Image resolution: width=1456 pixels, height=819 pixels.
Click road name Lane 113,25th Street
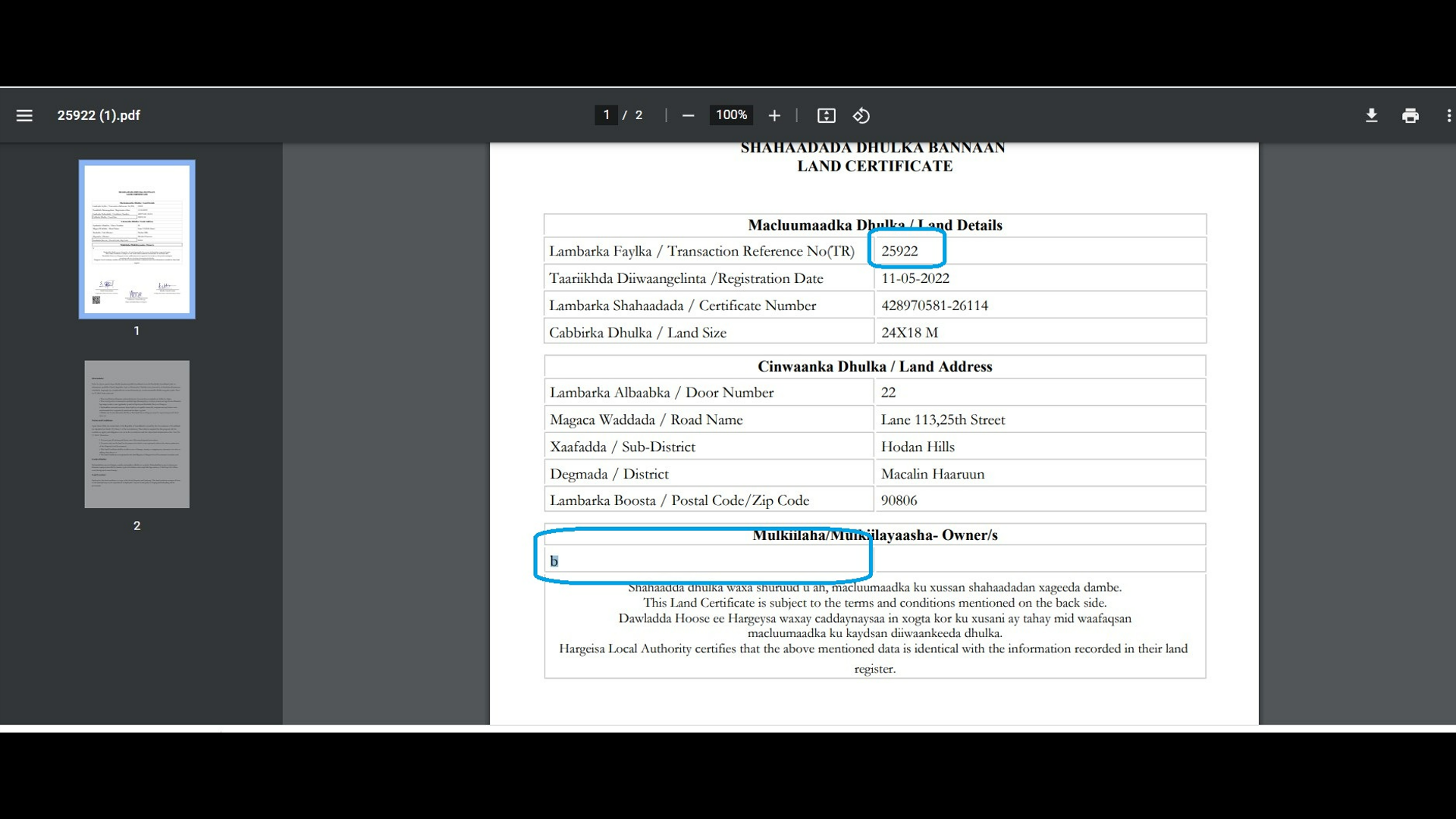[943, 420]
